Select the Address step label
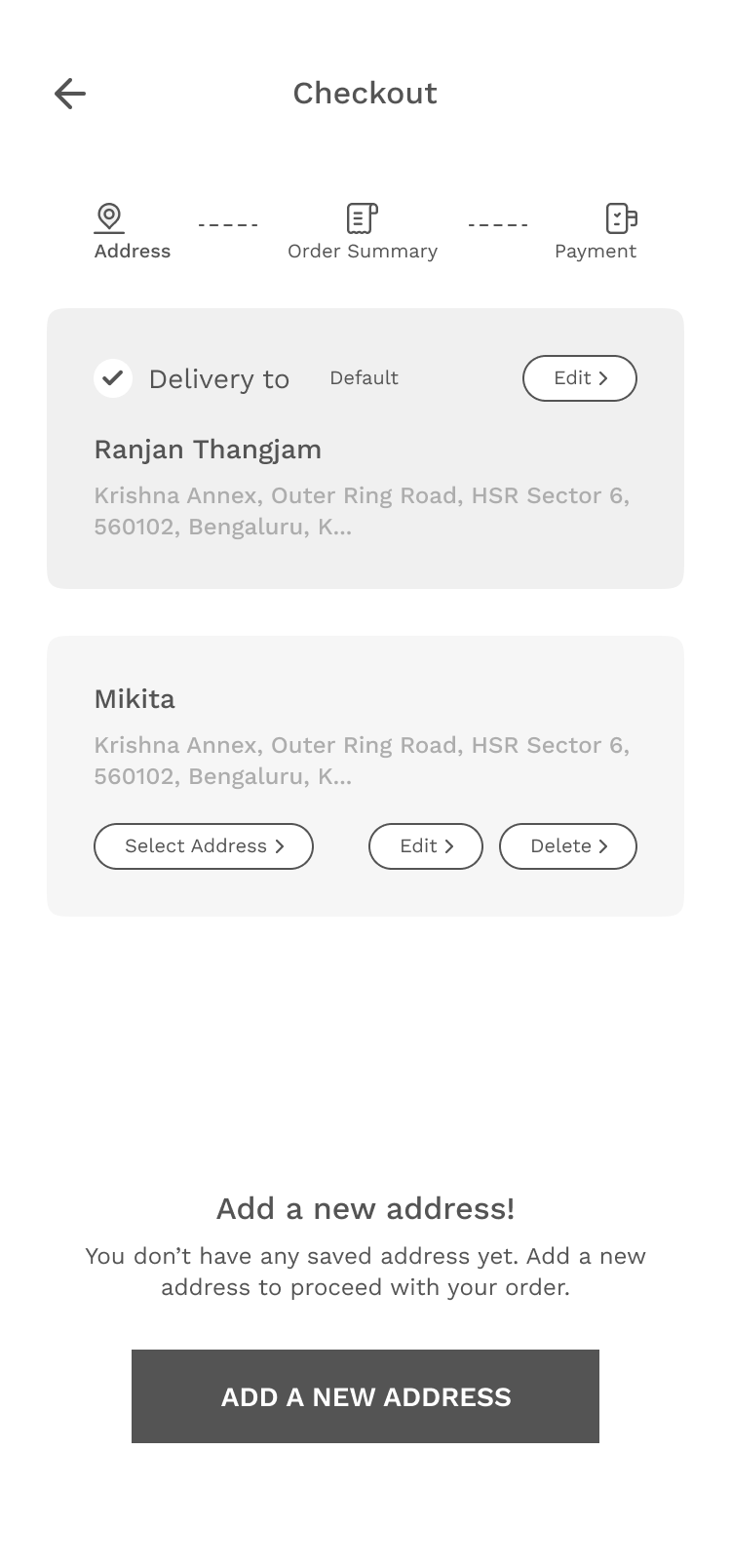This screenshot has width=731, height=1568. (133, 252)
